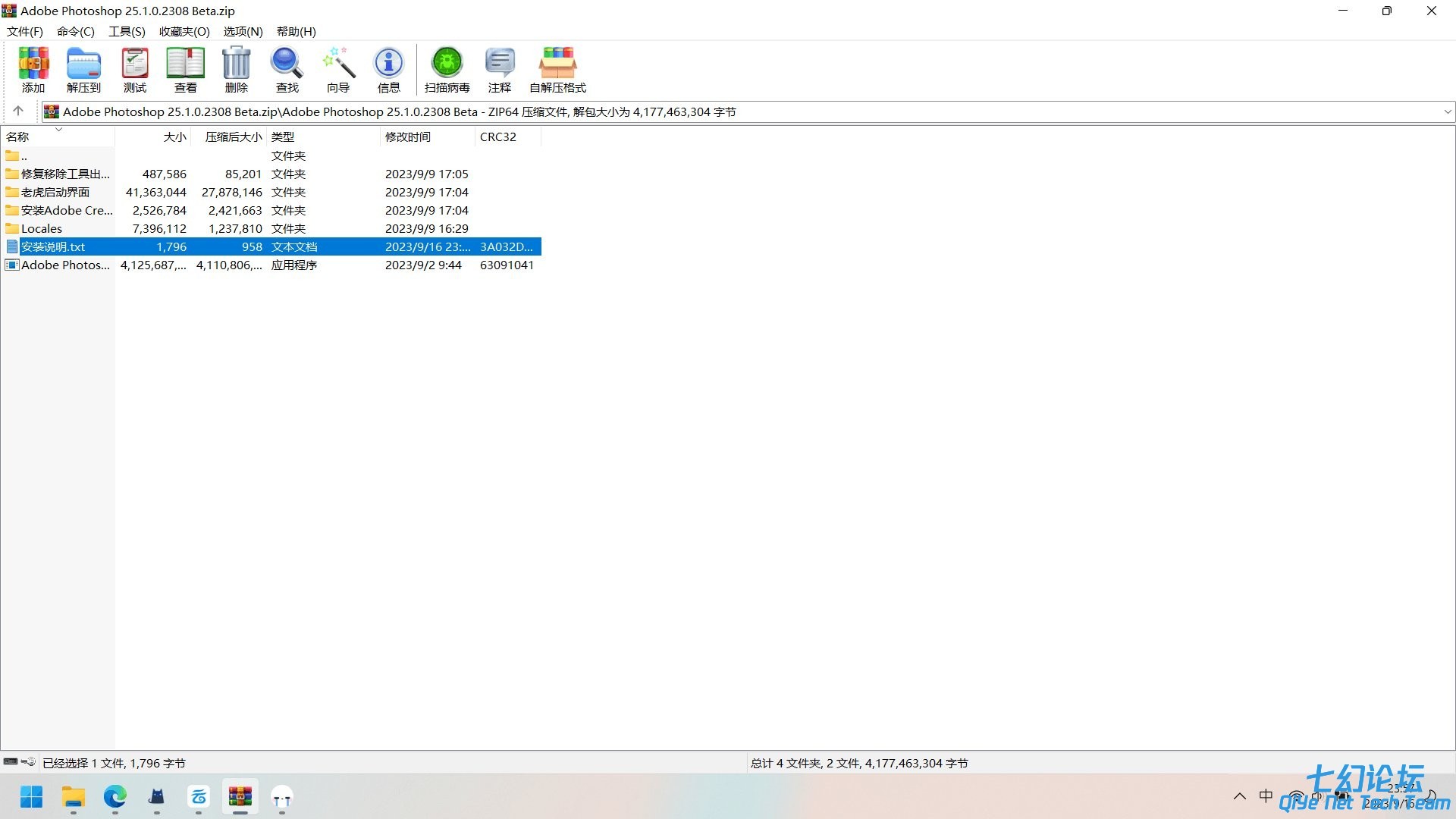Viewport: 1456px width, 819px height.
Task: Click CRC32 value 63091041
Action: click(x=507, y=265)
